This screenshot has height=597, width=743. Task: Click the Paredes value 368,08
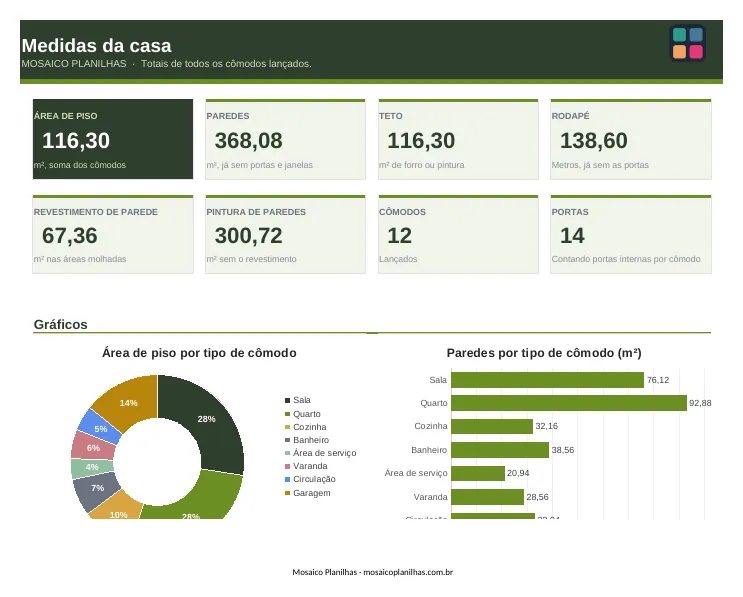(x=248, y=141)
